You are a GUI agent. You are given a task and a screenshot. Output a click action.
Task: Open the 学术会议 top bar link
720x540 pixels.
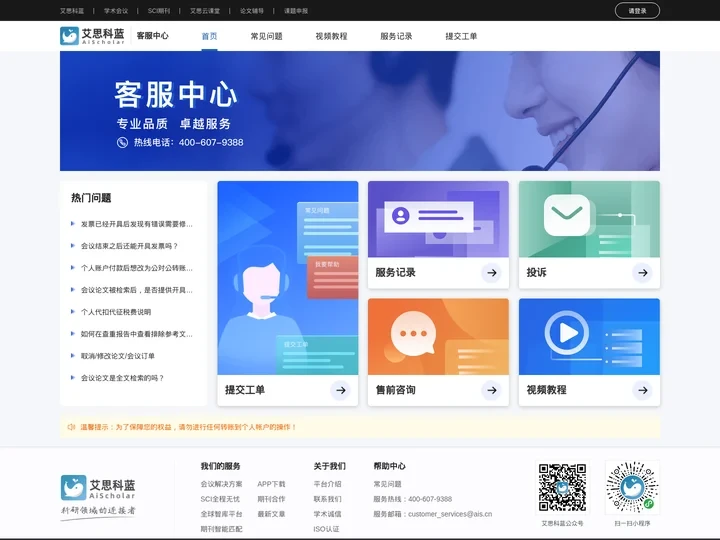point(116,11)
